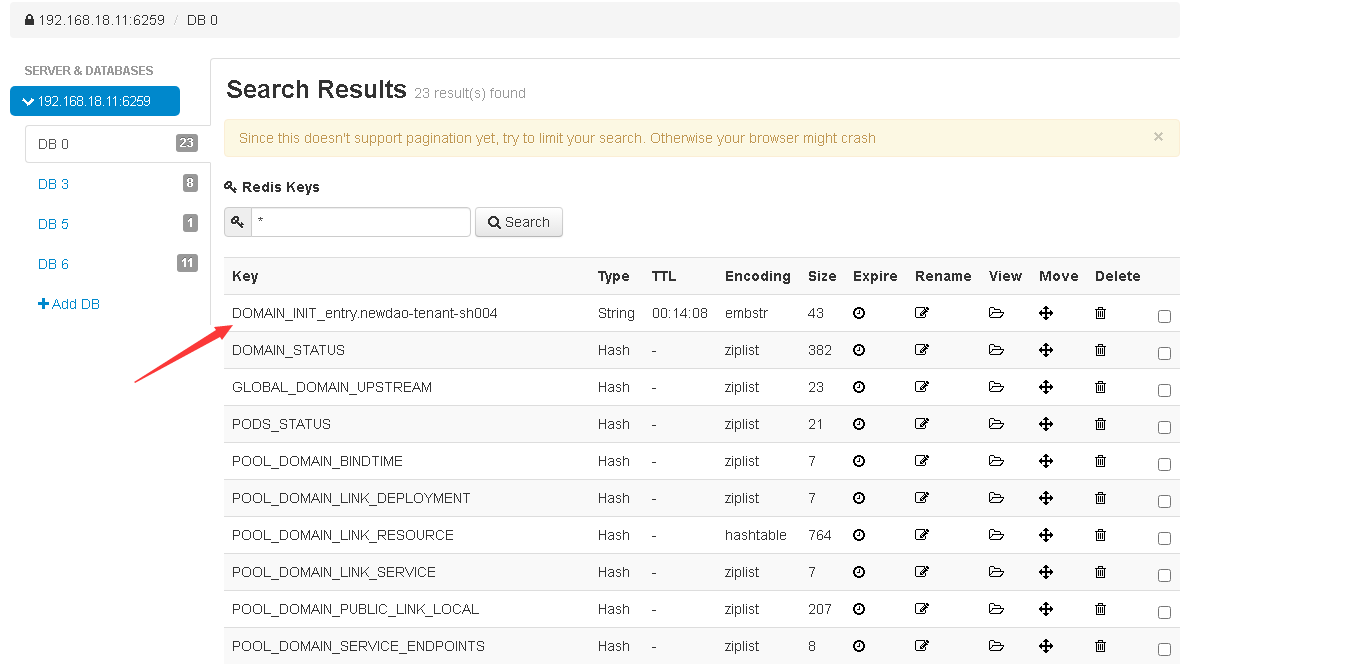Set expire on POOL_DOMAIN_LINK_RESOURCE key
Viewport: 1351px width, 664px height.
click(859, 535)
